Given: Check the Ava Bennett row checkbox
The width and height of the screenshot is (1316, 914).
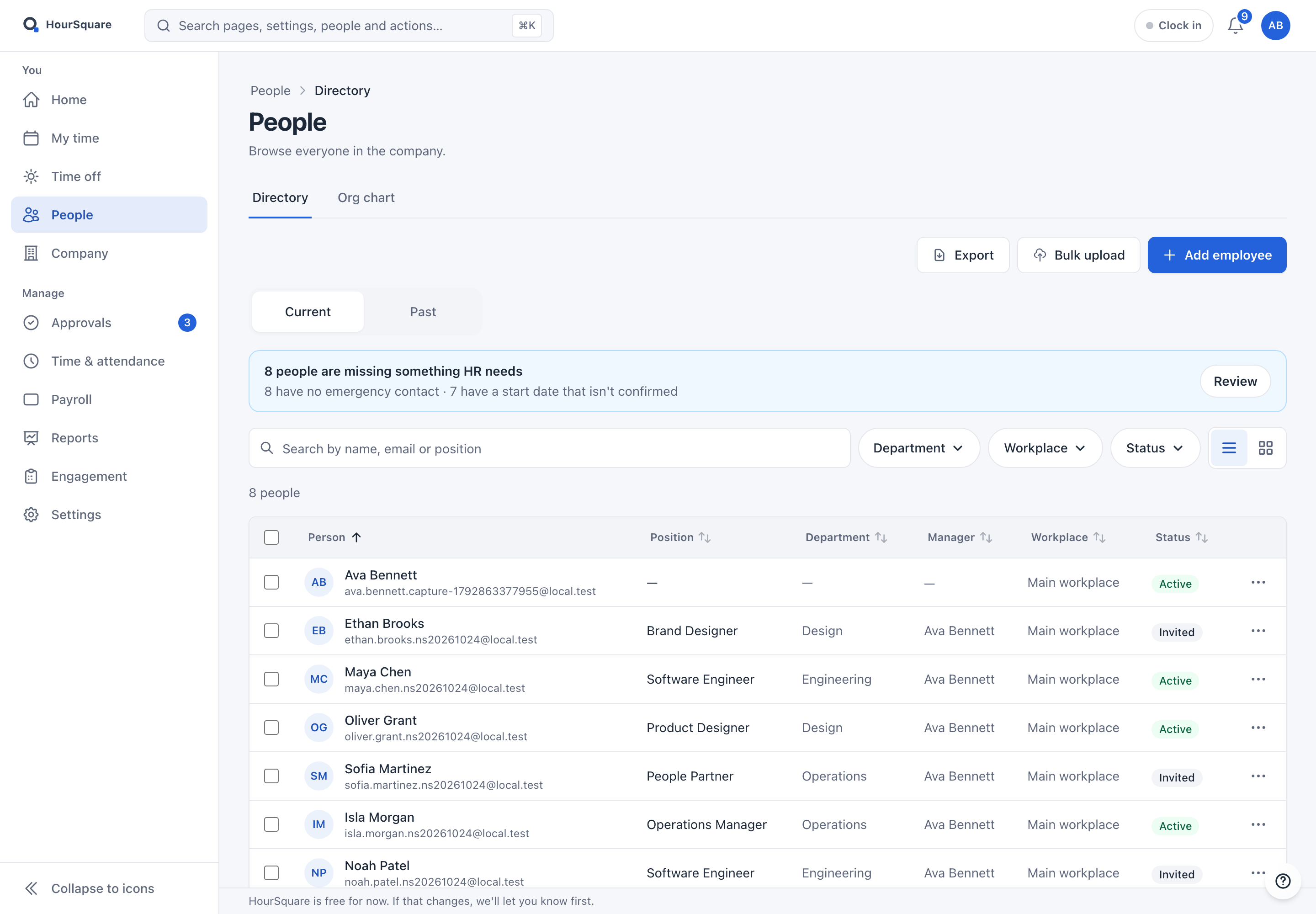Looking at the screenshot, I should tap(271, 582).
